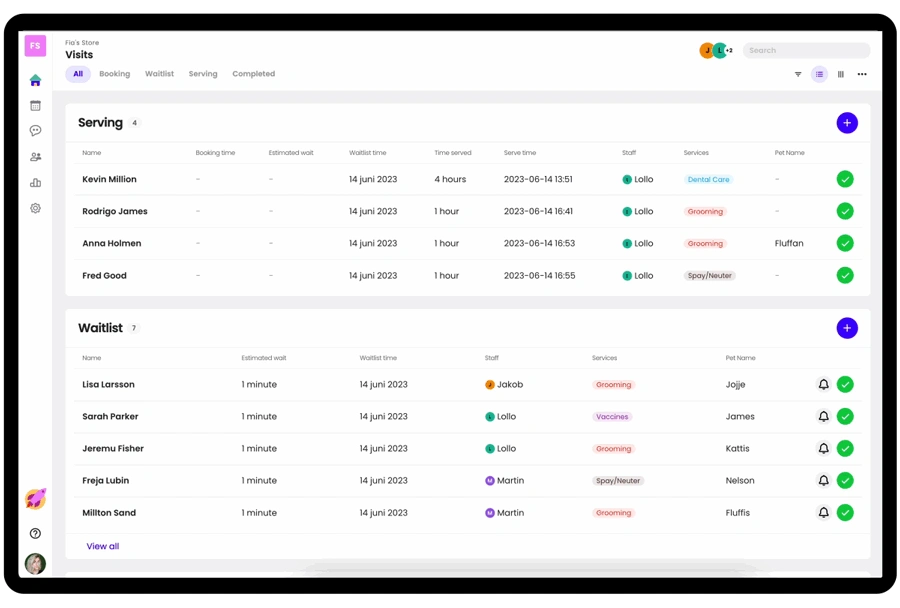This screenshot has width=900, height=608.
Task: Switch to the Booking tab
Action: 114,74
